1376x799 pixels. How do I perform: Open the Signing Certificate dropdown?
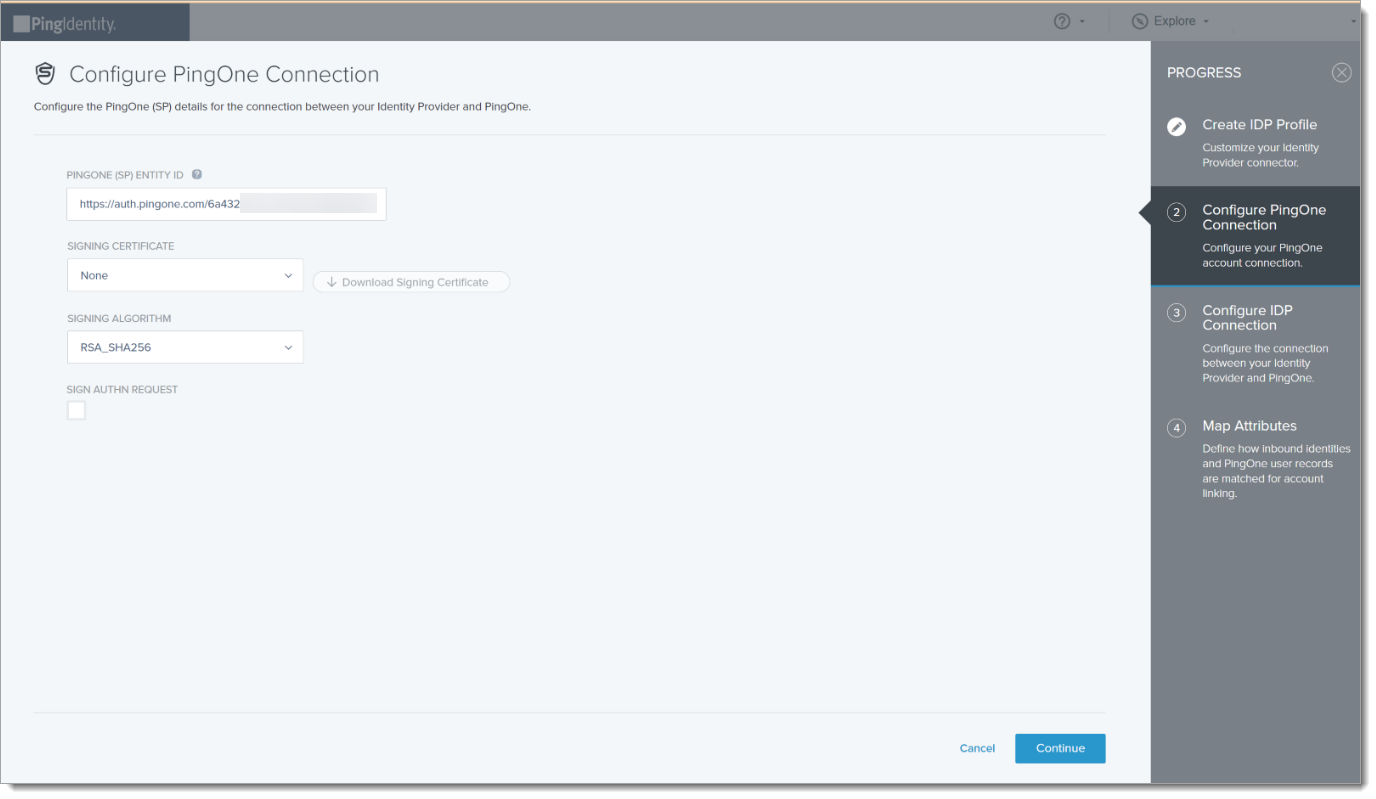[185, 275]
